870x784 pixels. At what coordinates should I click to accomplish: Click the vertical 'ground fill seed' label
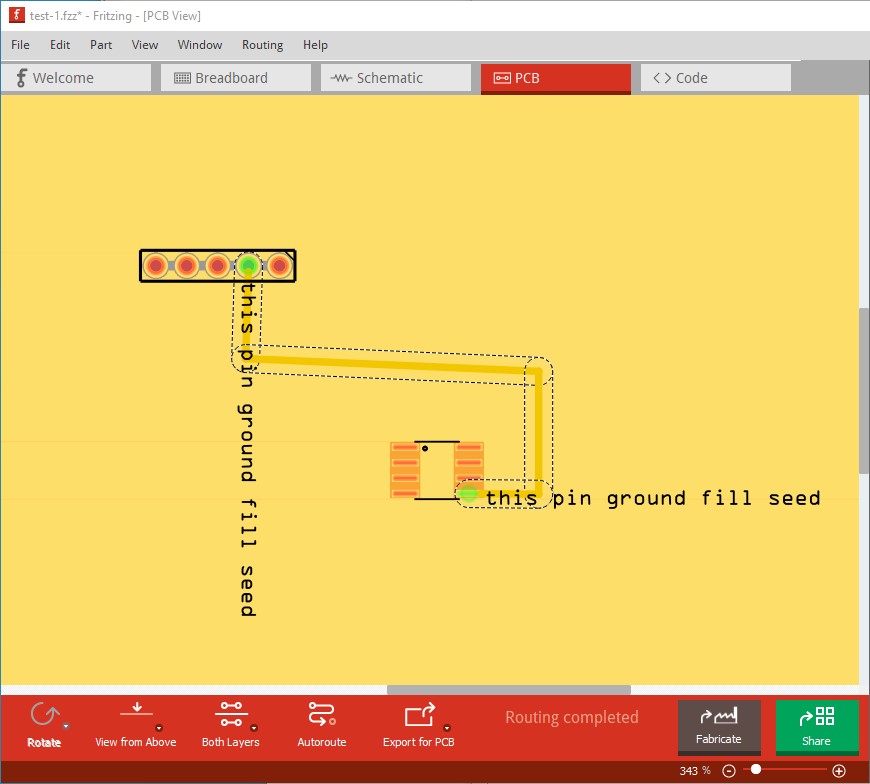click(x=247, y=449)
